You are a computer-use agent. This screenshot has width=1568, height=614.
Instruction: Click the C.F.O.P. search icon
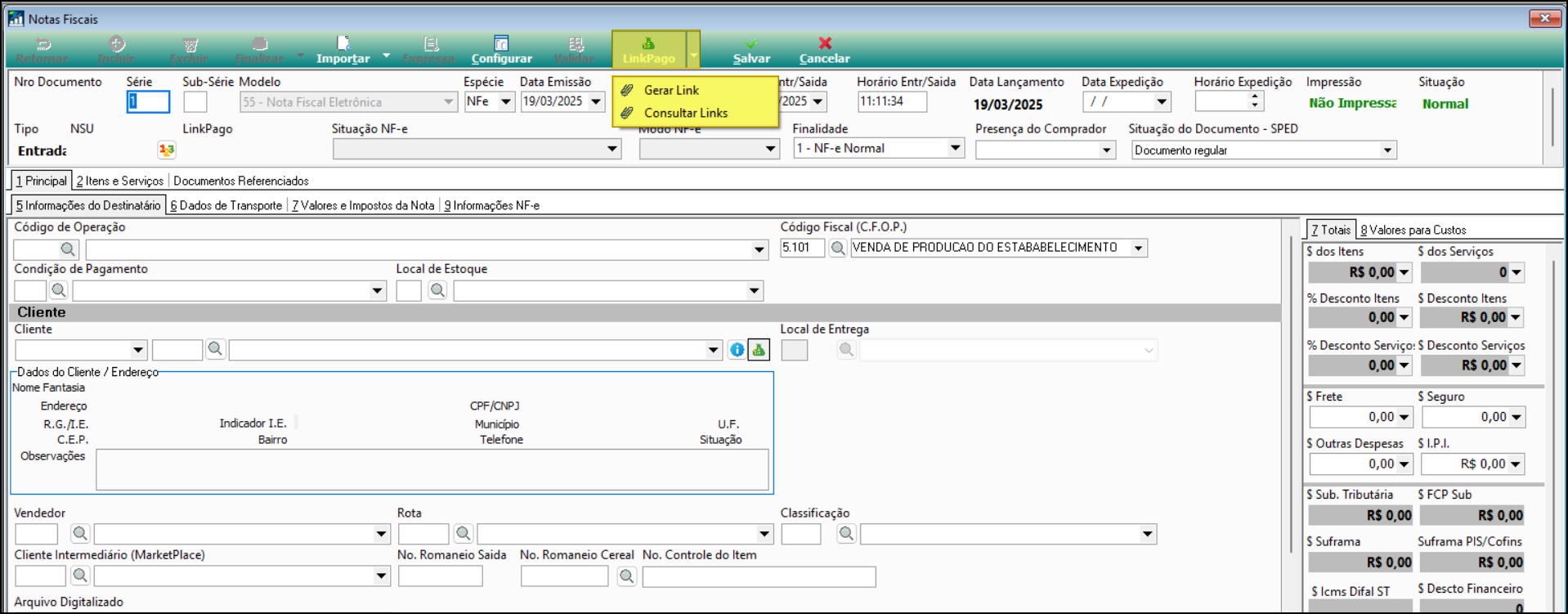click(838, 248)
